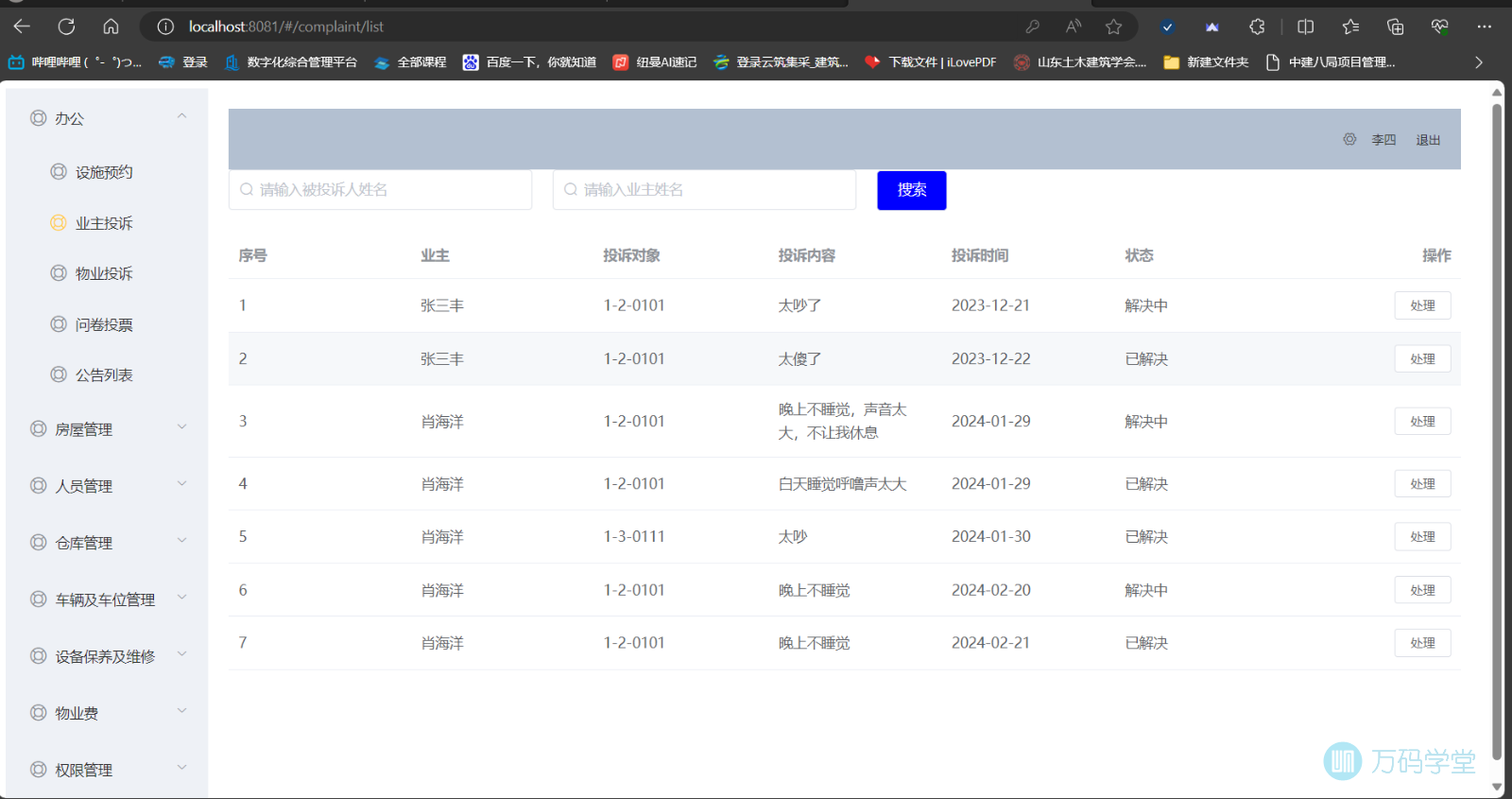Expand the 物业费 menu arrow
This screenshot has height=799, width=1512.
tap(181, 711)
